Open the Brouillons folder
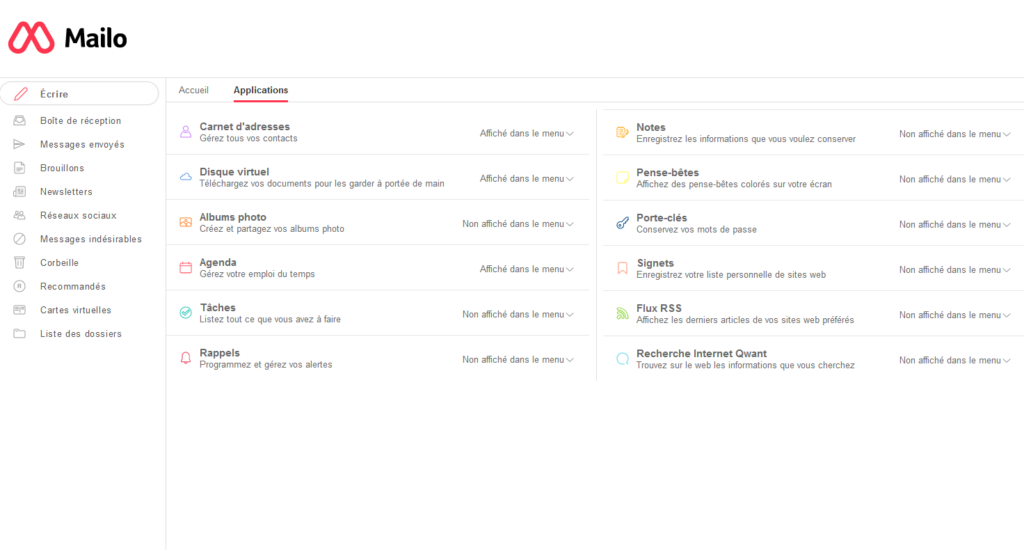Screen dimensions: 1024x550 click(x=62, y=168)
